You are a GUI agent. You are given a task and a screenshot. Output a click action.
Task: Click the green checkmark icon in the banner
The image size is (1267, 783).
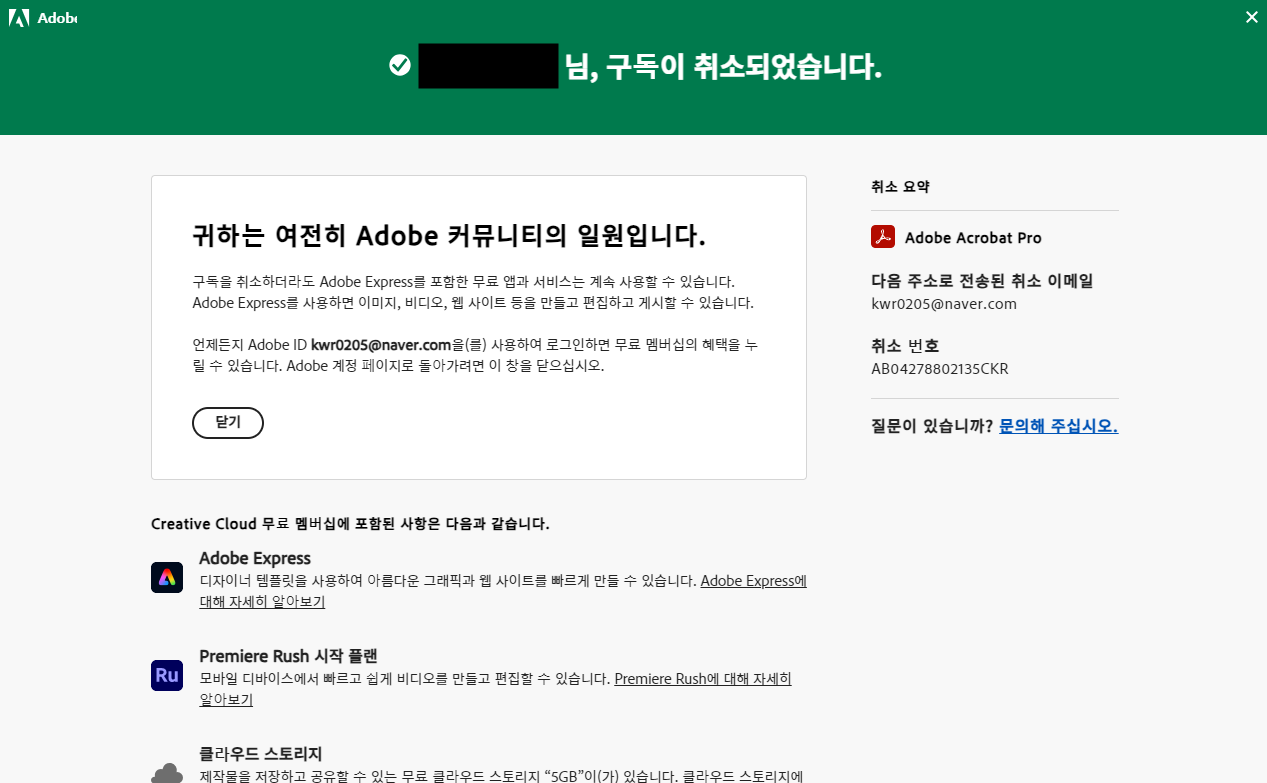[x=400, y=66]
